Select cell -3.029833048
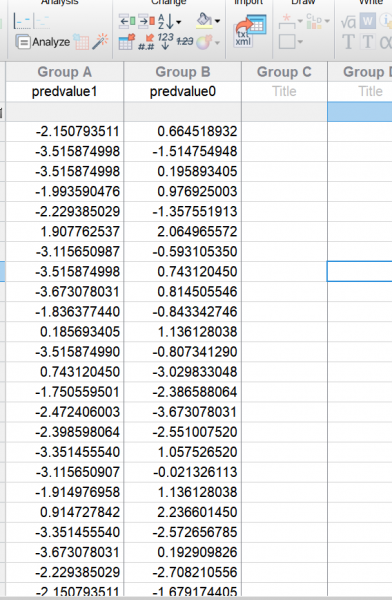The height and width of the screenshot is (600, 392). [x=183, y=372]
